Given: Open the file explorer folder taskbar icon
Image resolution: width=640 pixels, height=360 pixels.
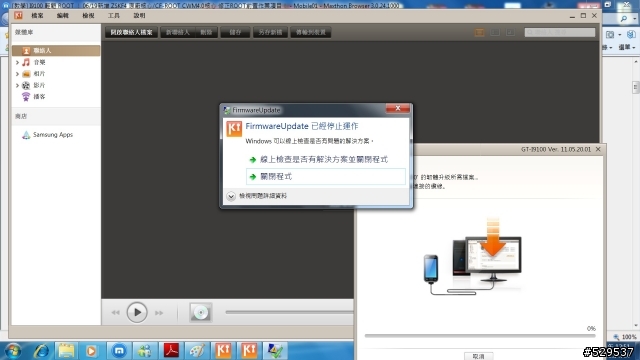Looking at the screenshot, I should [66, 351].
